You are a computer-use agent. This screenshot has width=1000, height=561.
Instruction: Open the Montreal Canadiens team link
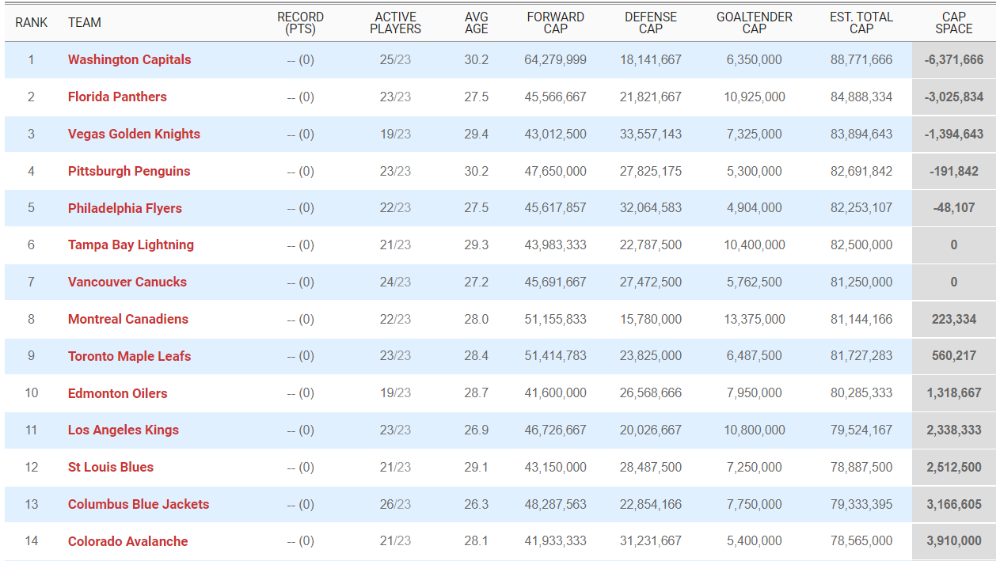tap(128, 319)
